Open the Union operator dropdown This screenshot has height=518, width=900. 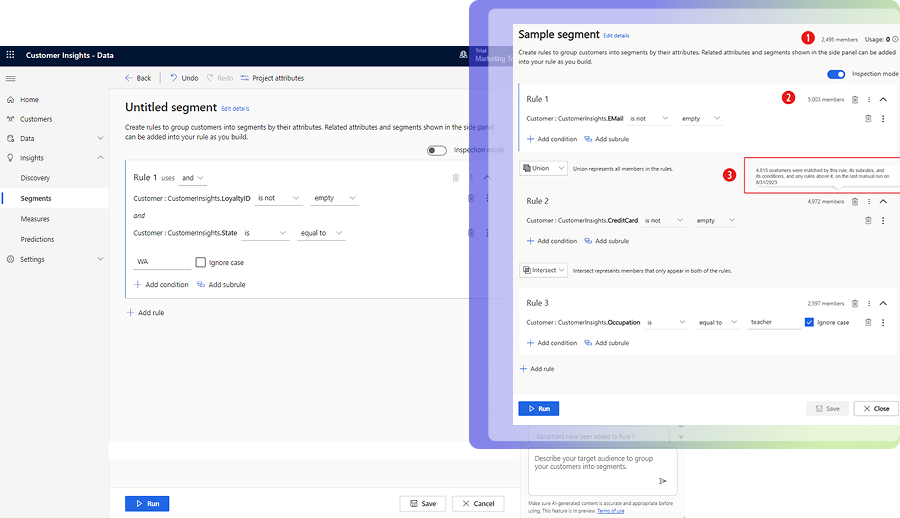click(544, 169)
